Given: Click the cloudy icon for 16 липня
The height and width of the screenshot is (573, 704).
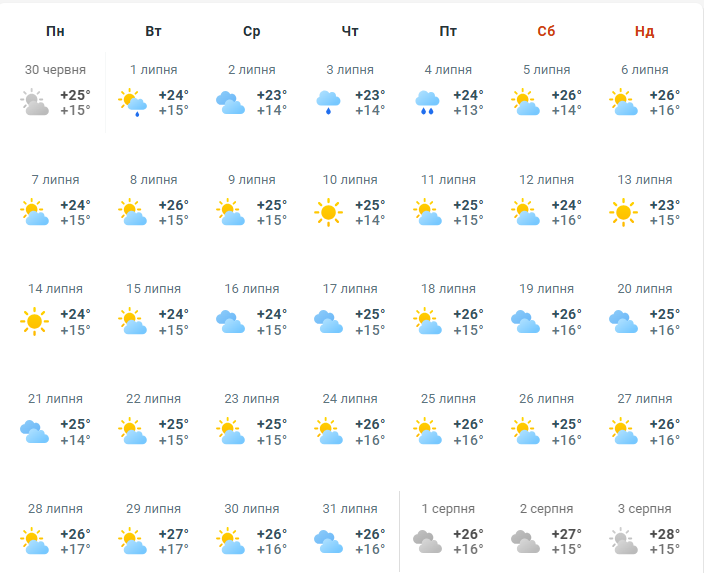Looking at the screenshot, I should 230,322.
